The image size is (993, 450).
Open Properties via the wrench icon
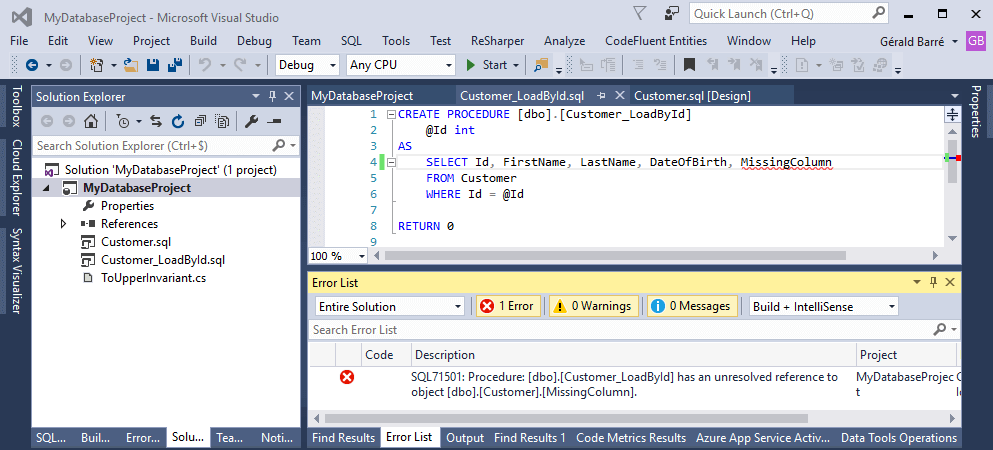(252, 121)
